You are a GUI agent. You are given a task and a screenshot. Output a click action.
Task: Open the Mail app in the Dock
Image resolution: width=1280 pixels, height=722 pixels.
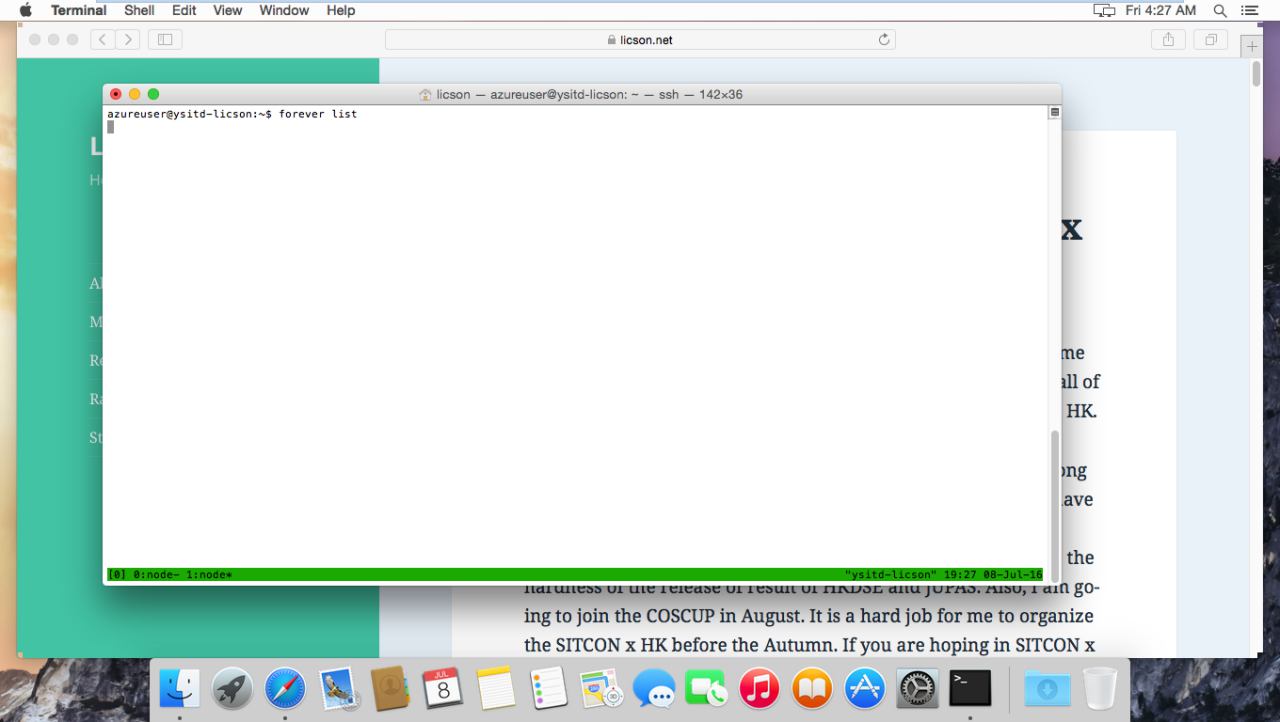point(338,688)
